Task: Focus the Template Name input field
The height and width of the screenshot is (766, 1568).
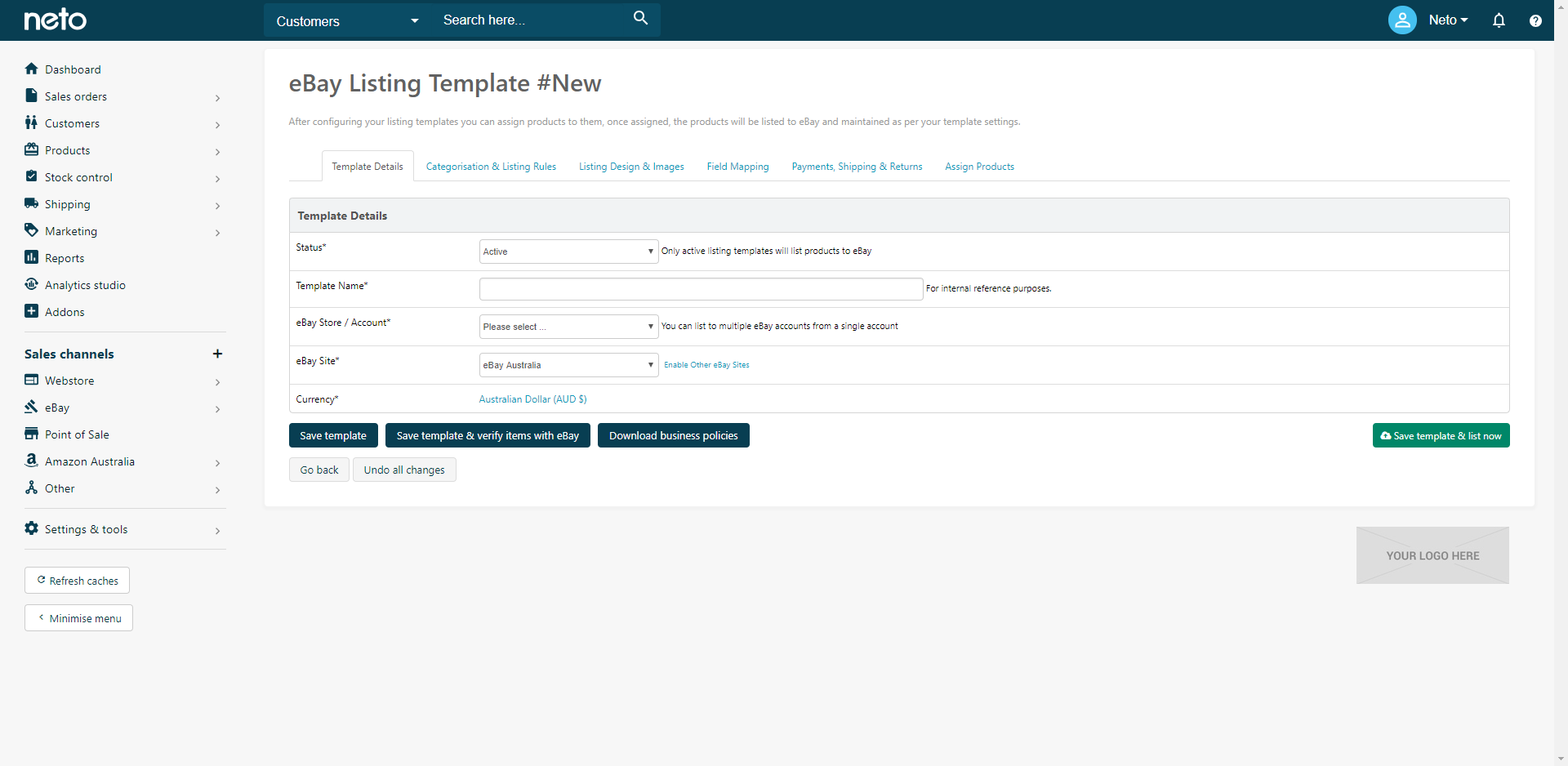Action: coord(701,289)
